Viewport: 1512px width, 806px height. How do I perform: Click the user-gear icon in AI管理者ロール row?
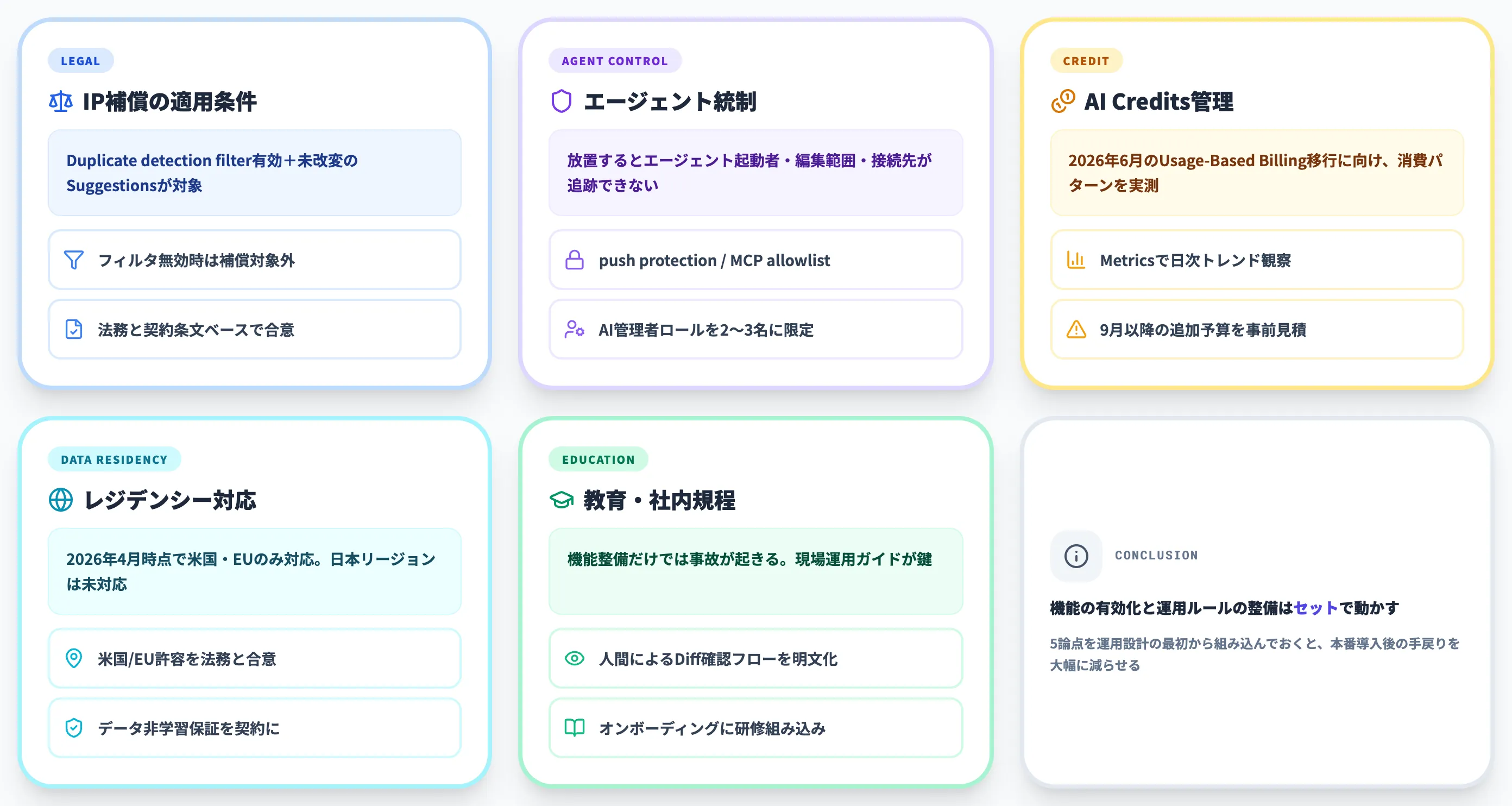(574, 329)
